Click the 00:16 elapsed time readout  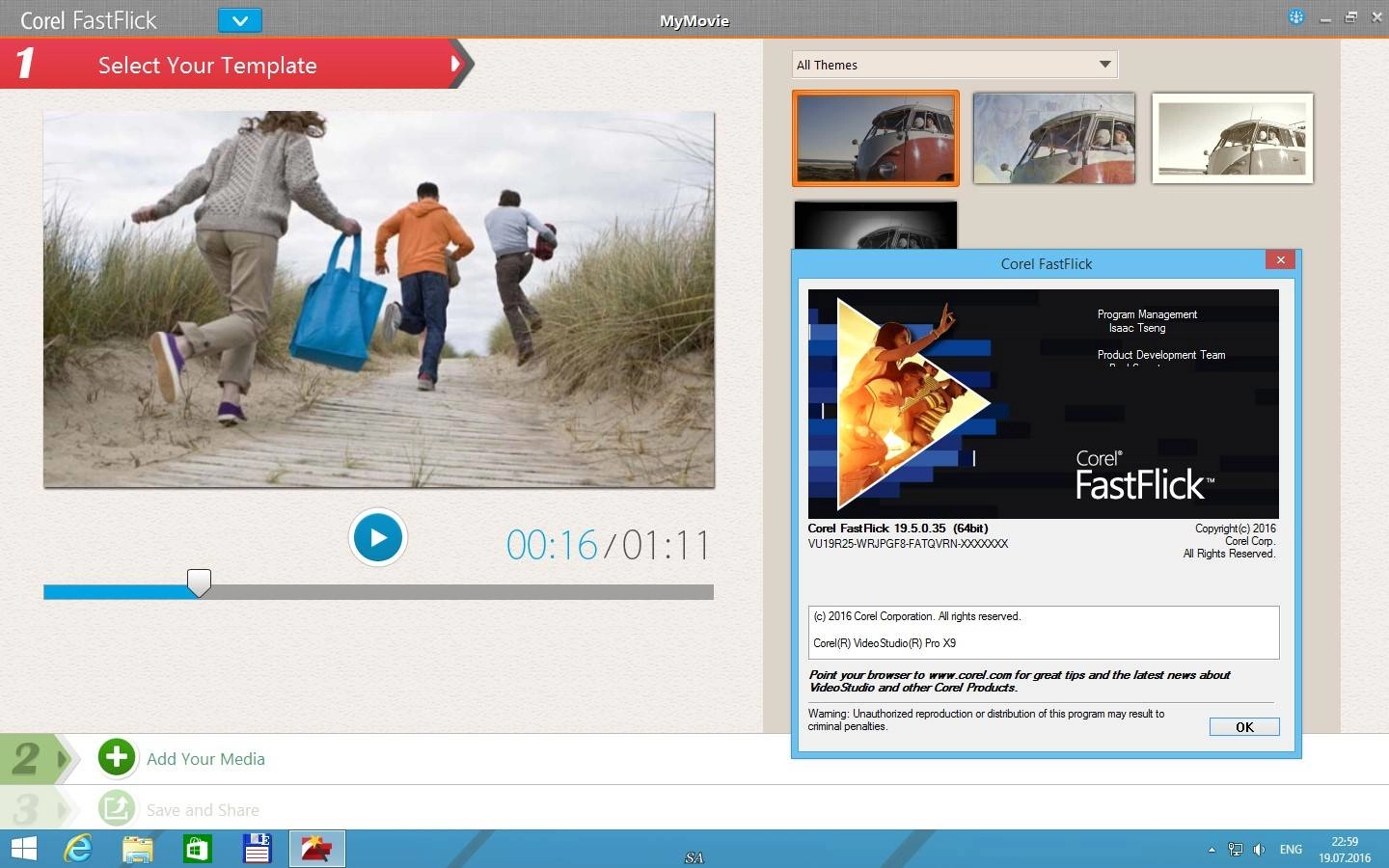tap(552, 546)
